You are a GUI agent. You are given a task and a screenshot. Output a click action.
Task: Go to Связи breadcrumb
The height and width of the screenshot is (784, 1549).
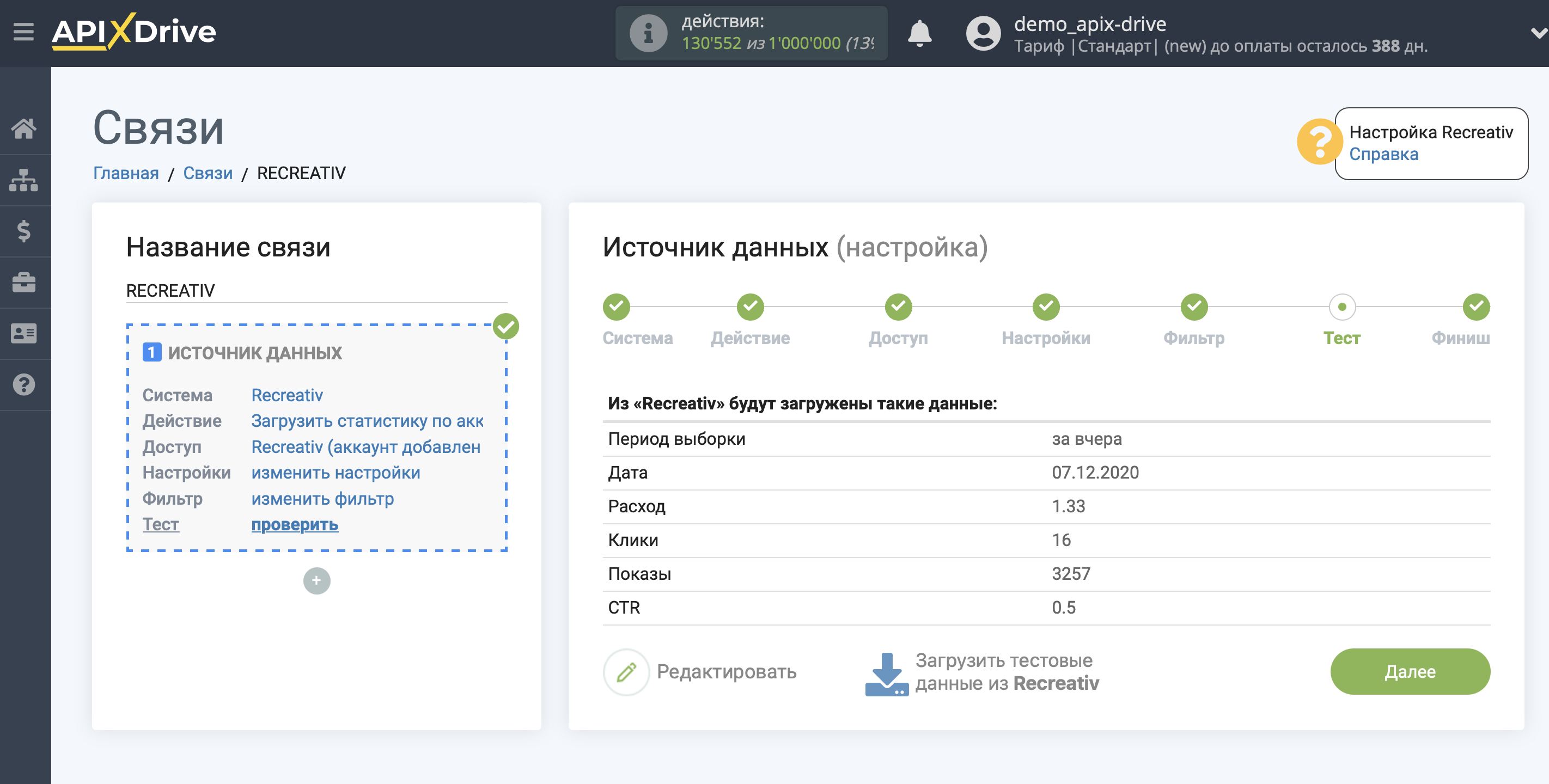(x=208, y=173)
